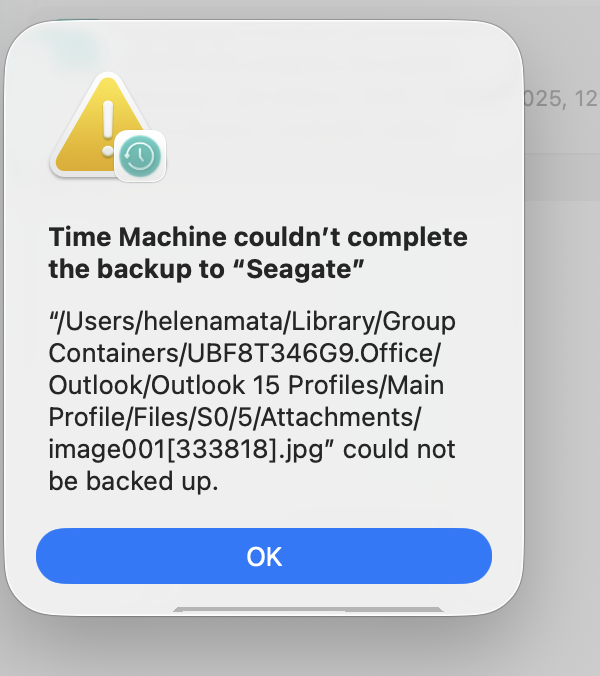The image size is (600, 676).
Task: Select the "Time Machine couldn't complete" heading
Action: [x=258, y=238]
